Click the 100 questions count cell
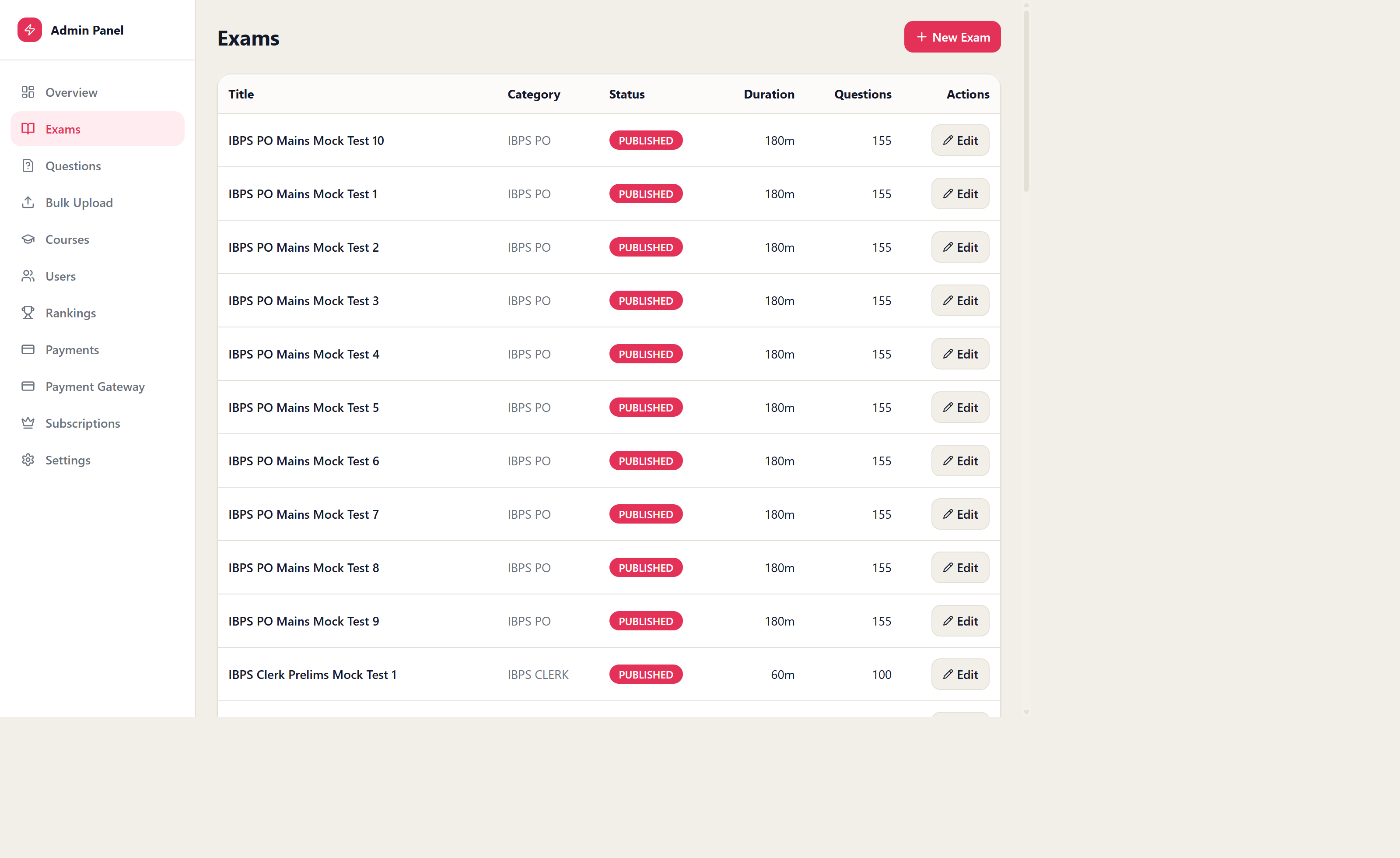This screenshot has height=858, width=1400. point(881,675)
